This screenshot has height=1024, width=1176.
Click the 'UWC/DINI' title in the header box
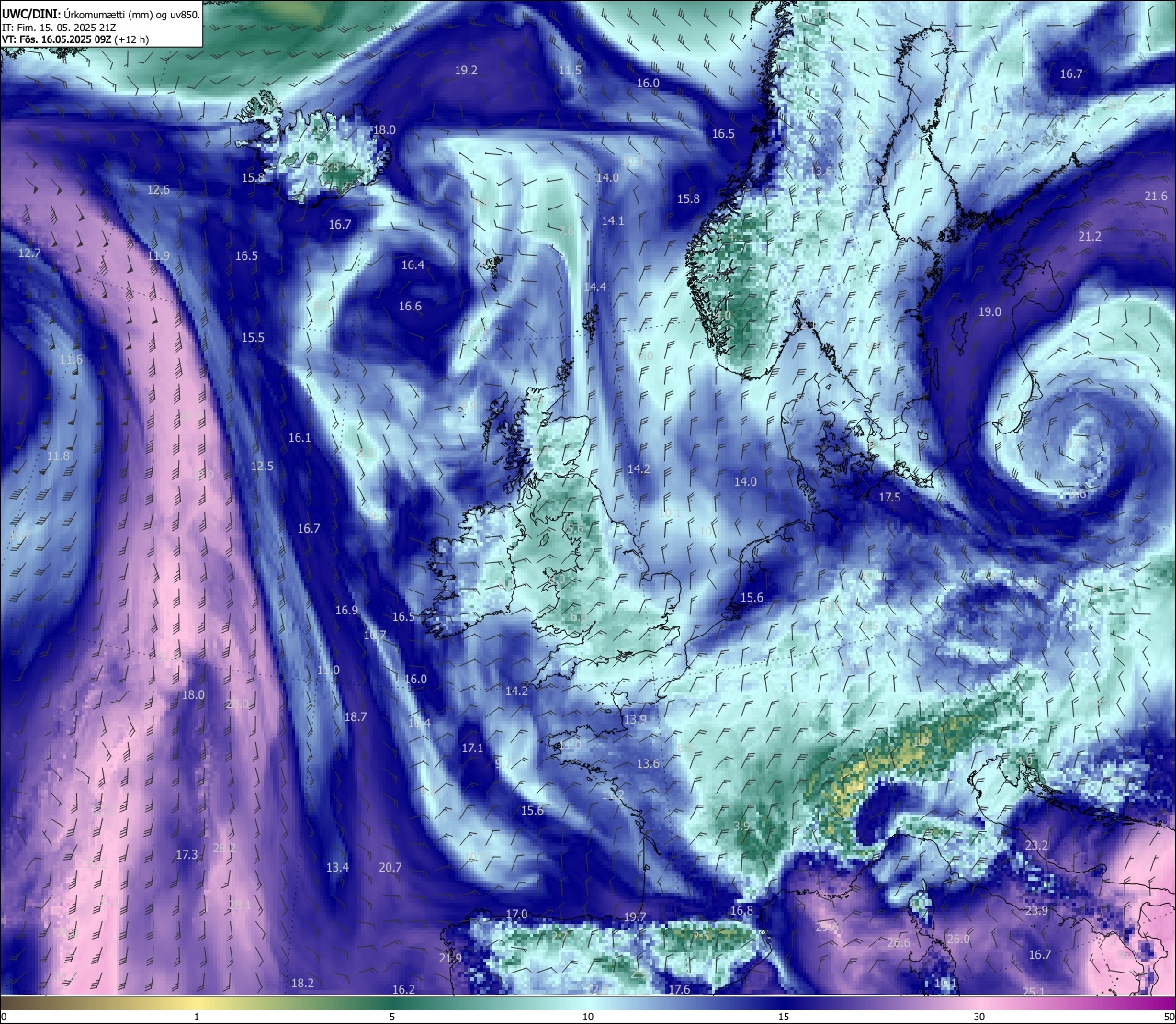tap(30, 14)
